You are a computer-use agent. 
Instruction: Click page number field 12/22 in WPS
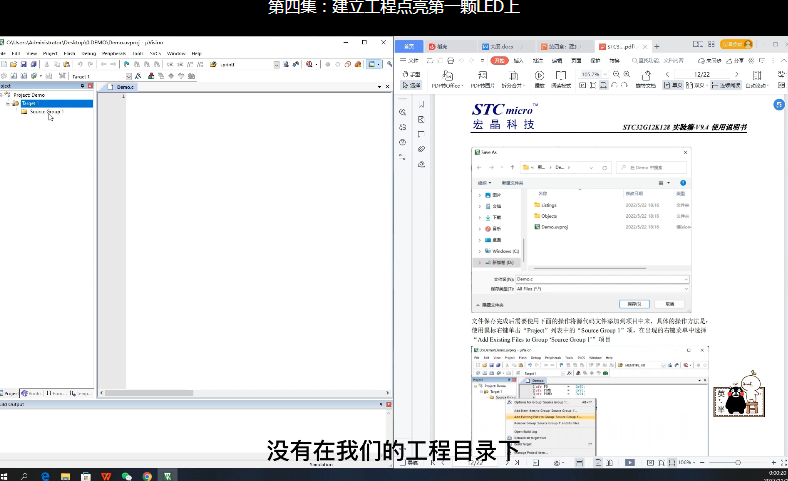point(702,74)
